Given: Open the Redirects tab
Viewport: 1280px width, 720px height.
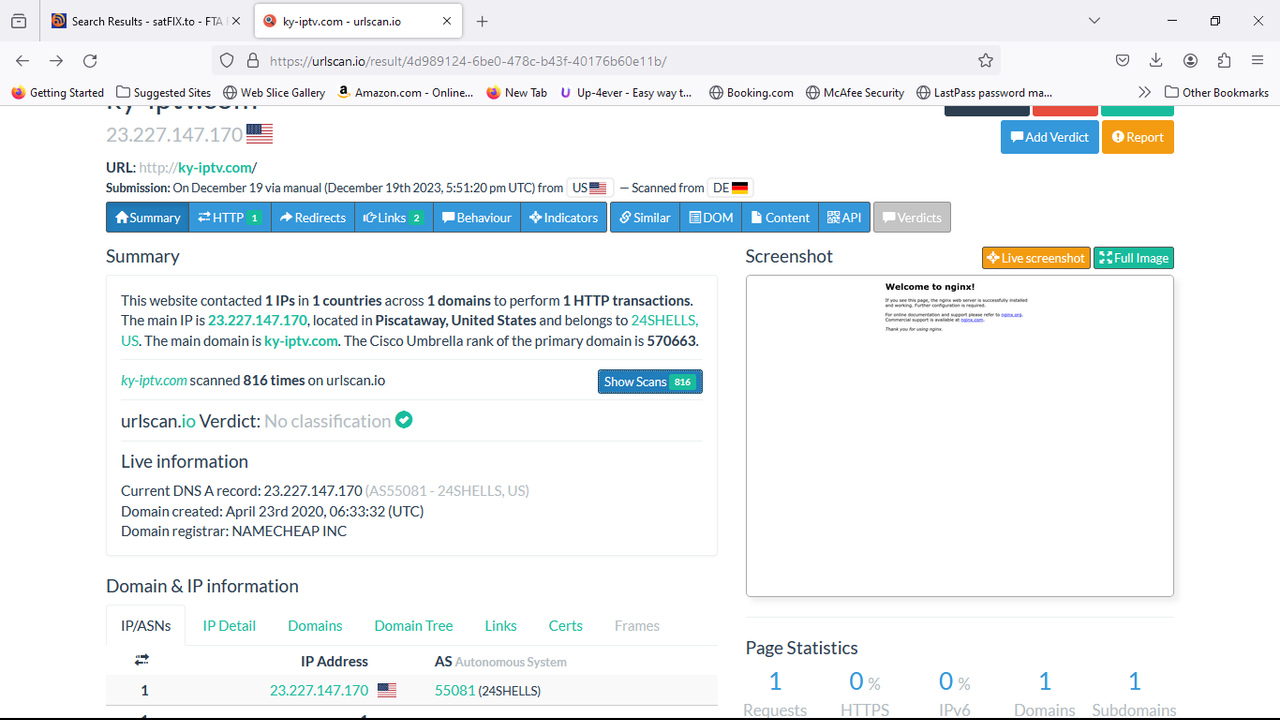Looking at the screenshot, I should (x=312, y=217).
